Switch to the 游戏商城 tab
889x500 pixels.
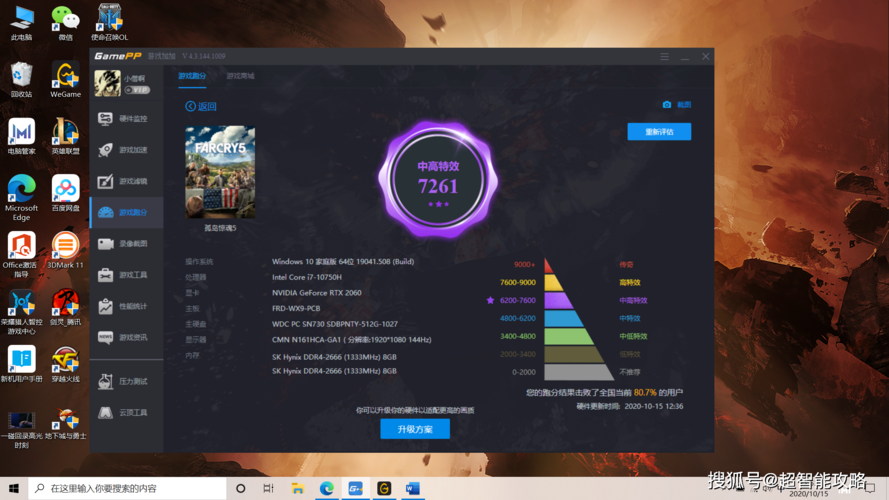pyautogui.click(x=240, y=76)
